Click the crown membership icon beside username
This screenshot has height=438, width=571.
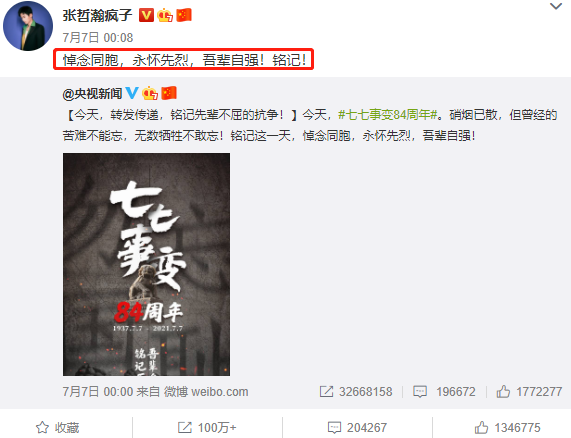165,15
